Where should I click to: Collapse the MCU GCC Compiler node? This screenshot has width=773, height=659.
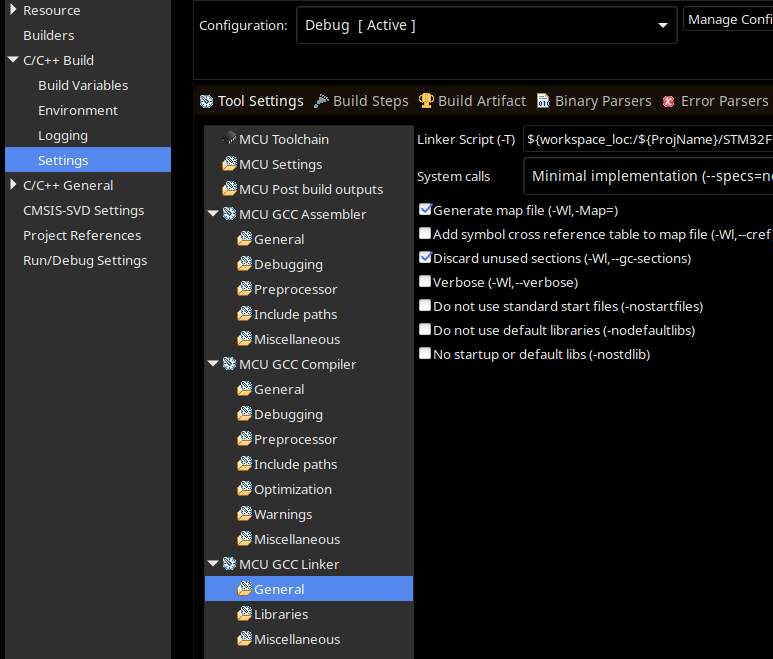pyautogui.click(x=213, y=363)
